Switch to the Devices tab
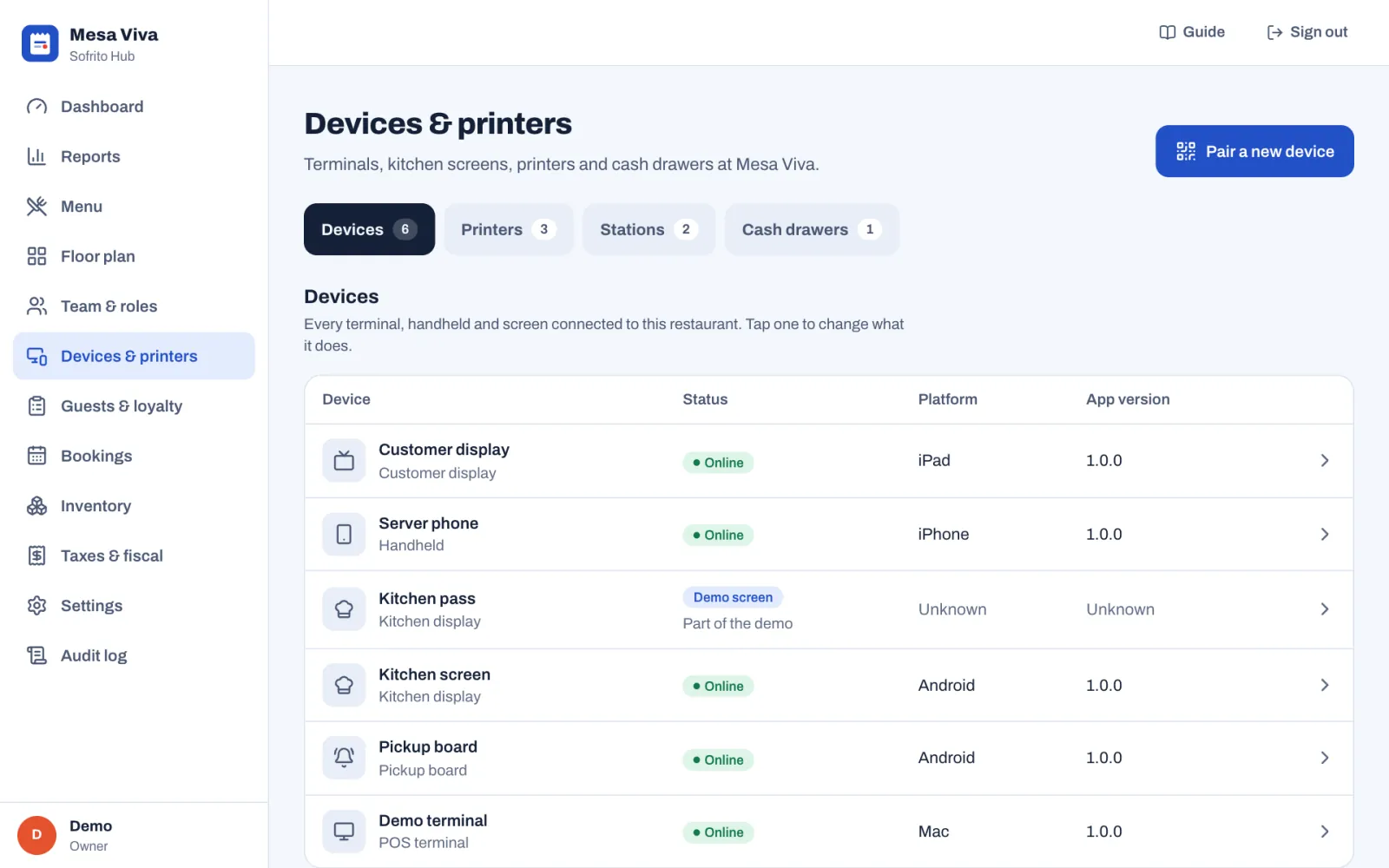The width and height of the screenshot is (1389, 868). point(369,229)
